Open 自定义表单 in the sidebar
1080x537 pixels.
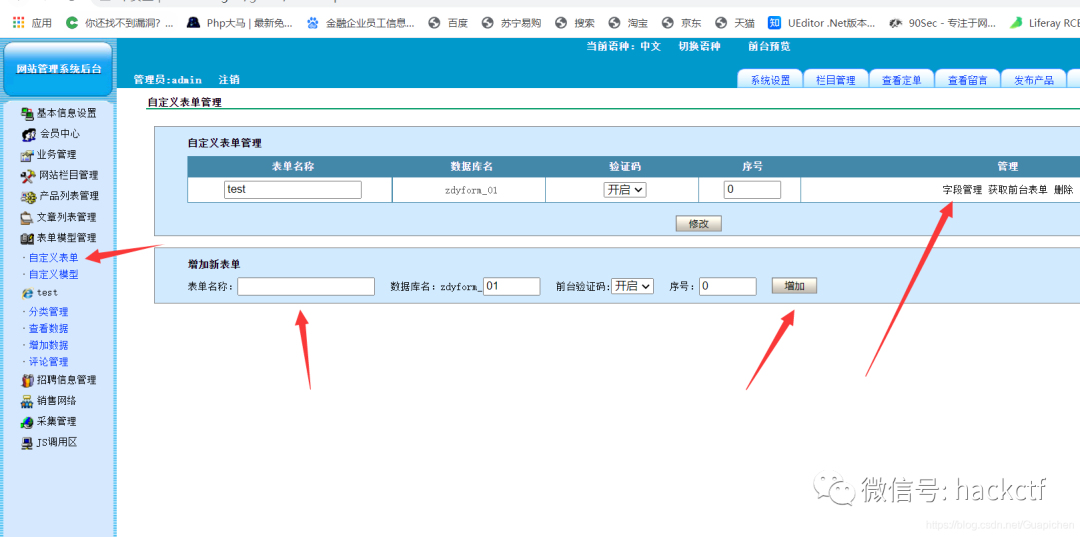click(54, 257)
